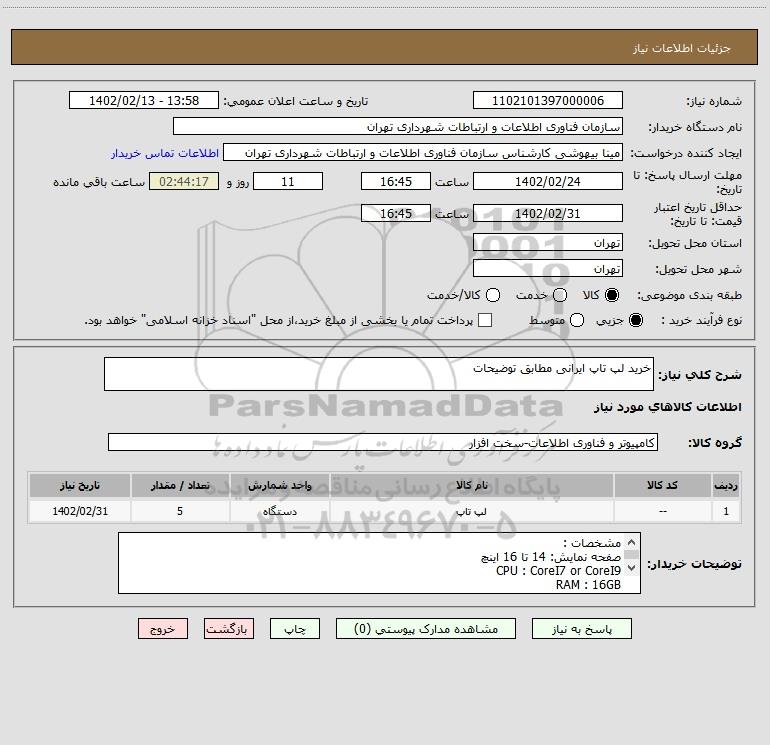Click the دستگاه unit cell
770x745 pixels.
(279, 511)
